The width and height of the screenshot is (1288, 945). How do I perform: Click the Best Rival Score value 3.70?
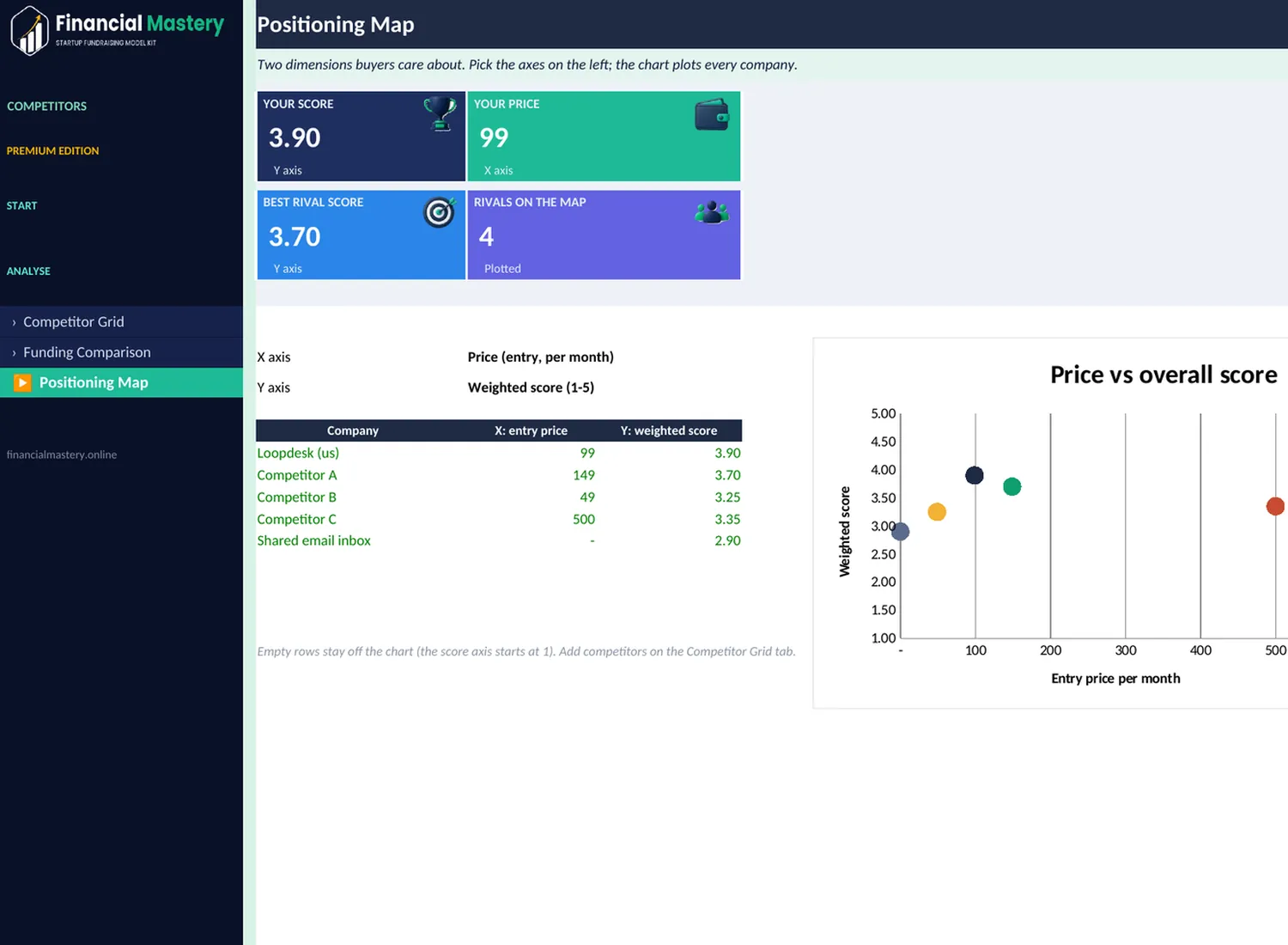pos(295,236)
